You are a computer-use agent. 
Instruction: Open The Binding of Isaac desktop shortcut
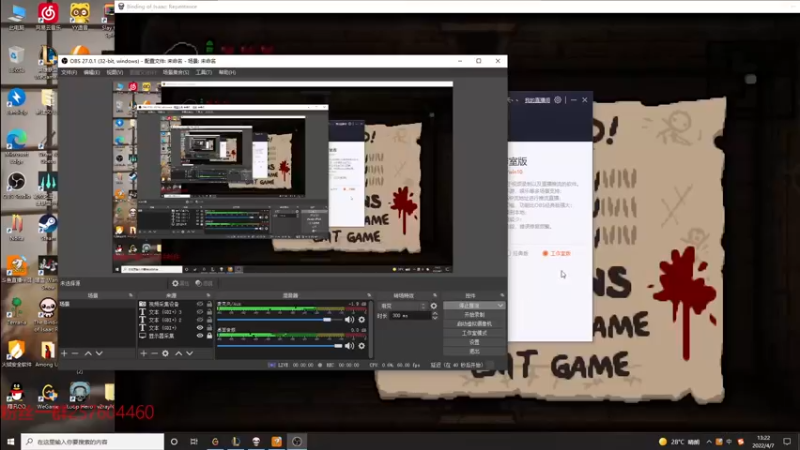click(x=47, y=315)
